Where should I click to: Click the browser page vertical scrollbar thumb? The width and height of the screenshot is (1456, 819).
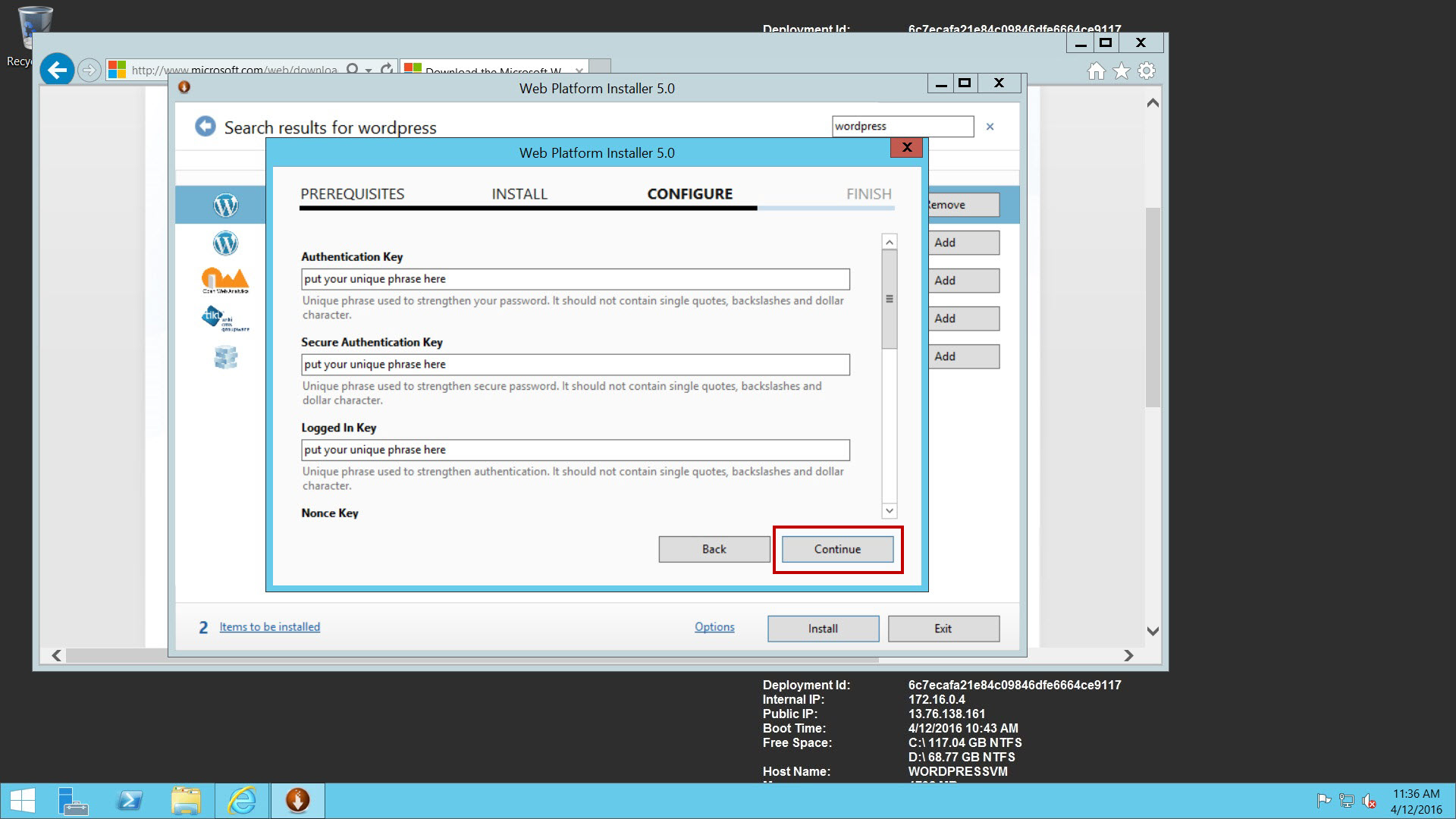tap(1153, 307)
